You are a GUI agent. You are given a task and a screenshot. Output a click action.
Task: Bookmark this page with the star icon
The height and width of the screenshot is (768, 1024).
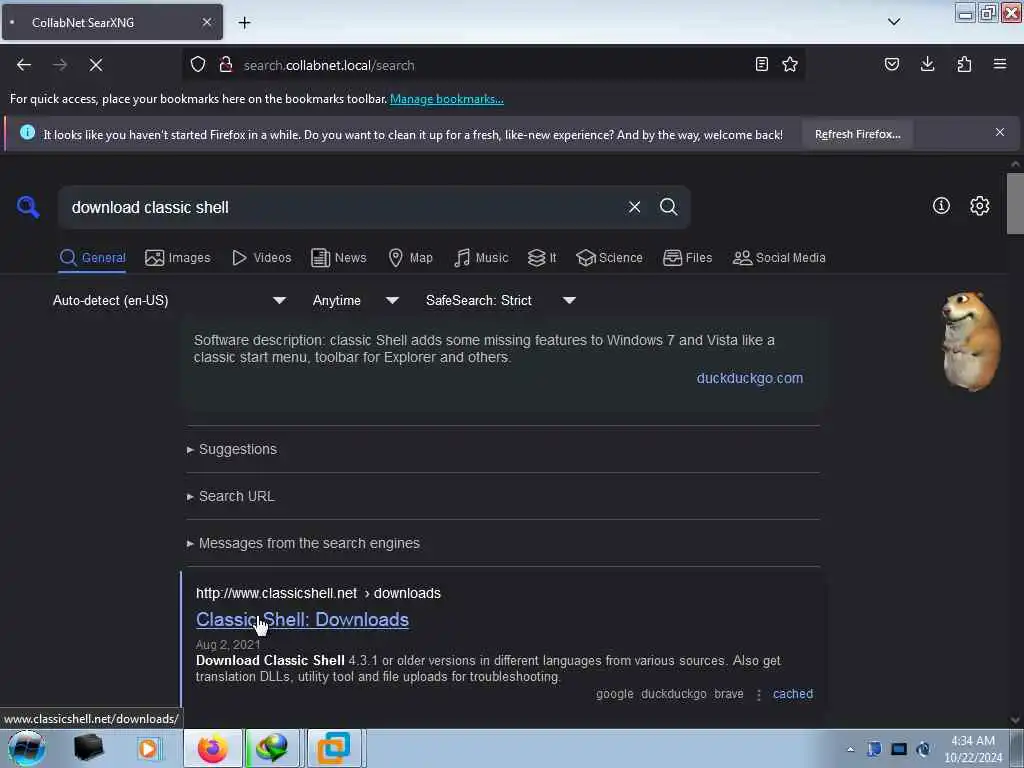790,64
